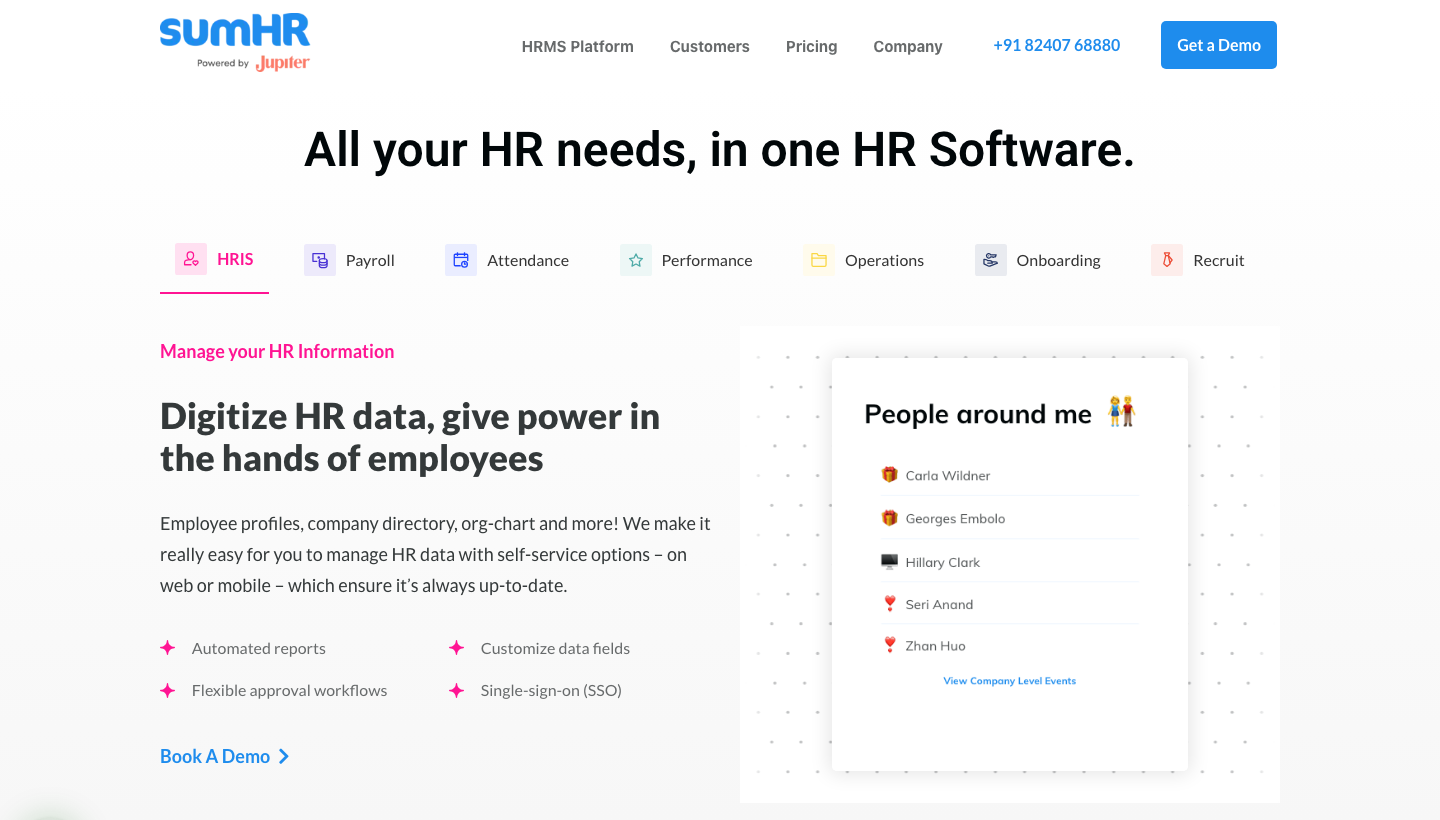Click Flexible approval workflows text
Screen dimensions: 1440x820
(289, 690)
